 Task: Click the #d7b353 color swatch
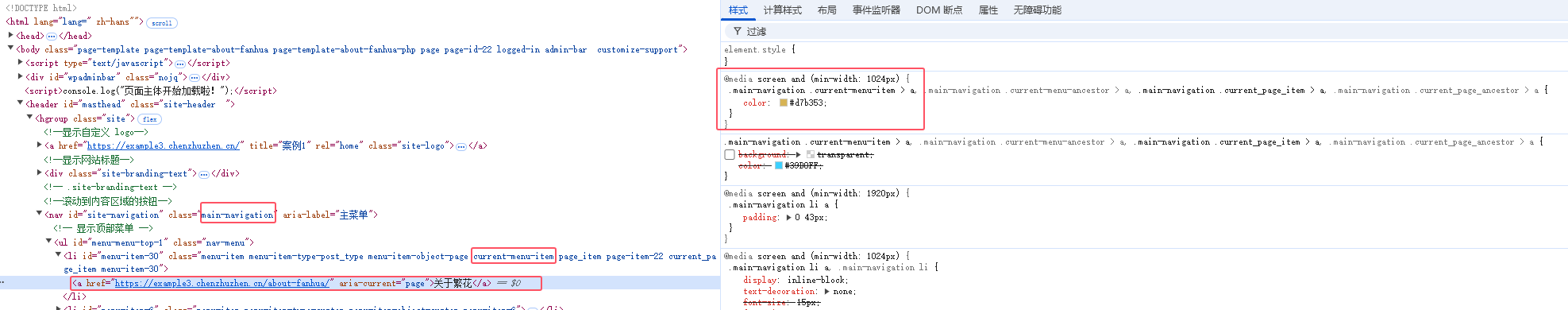pos(784,103)
